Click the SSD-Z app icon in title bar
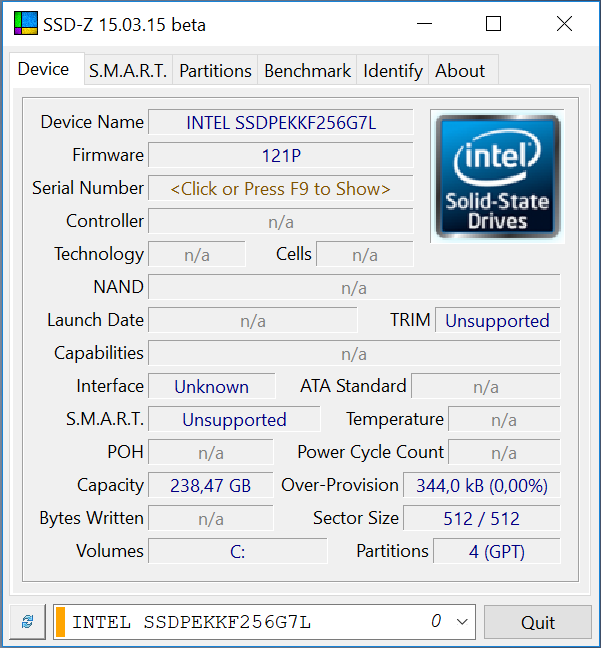Viewport: 601px width, 648px height. [26, 24]
